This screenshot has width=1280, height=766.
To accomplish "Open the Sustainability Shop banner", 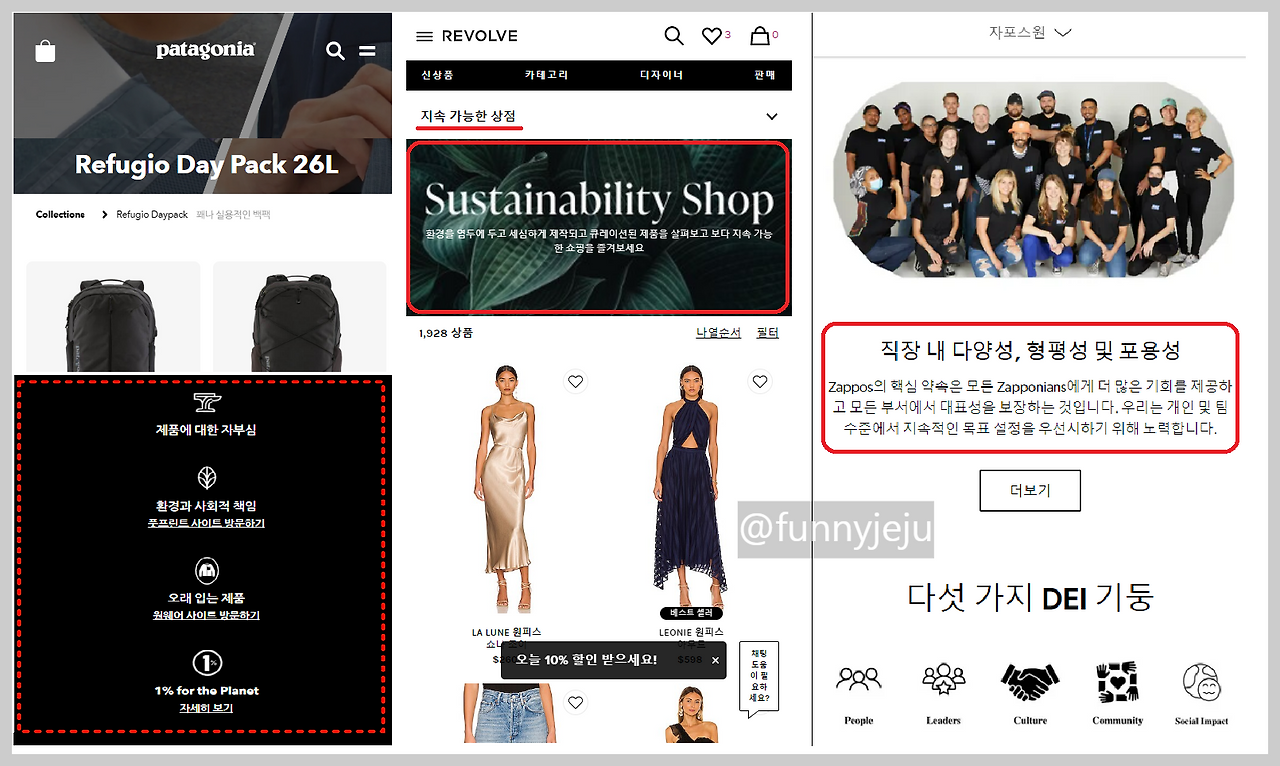I will [598, 226].
